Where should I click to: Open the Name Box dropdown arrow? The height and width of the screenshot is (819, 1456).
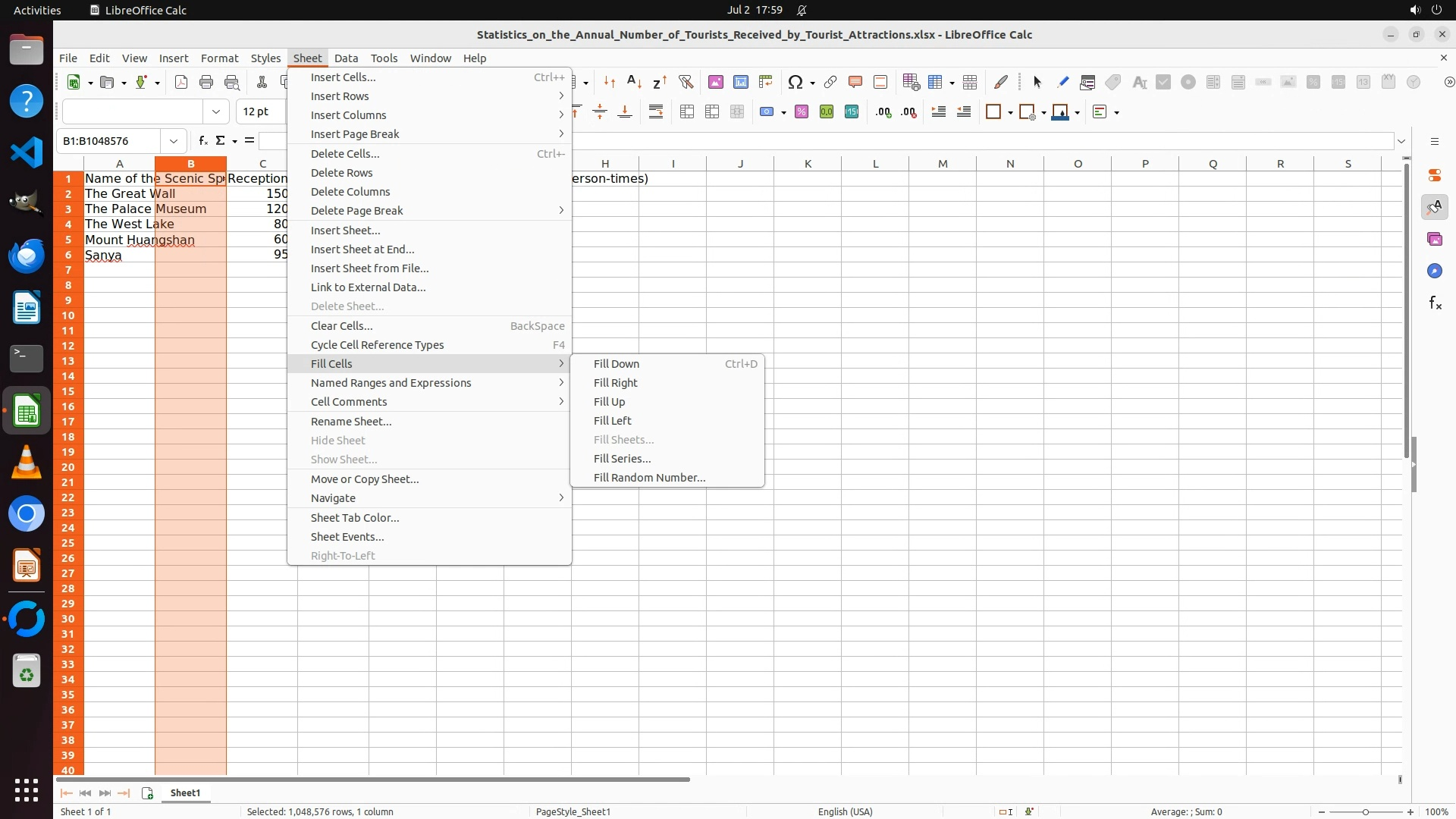(x=174, y=141)
